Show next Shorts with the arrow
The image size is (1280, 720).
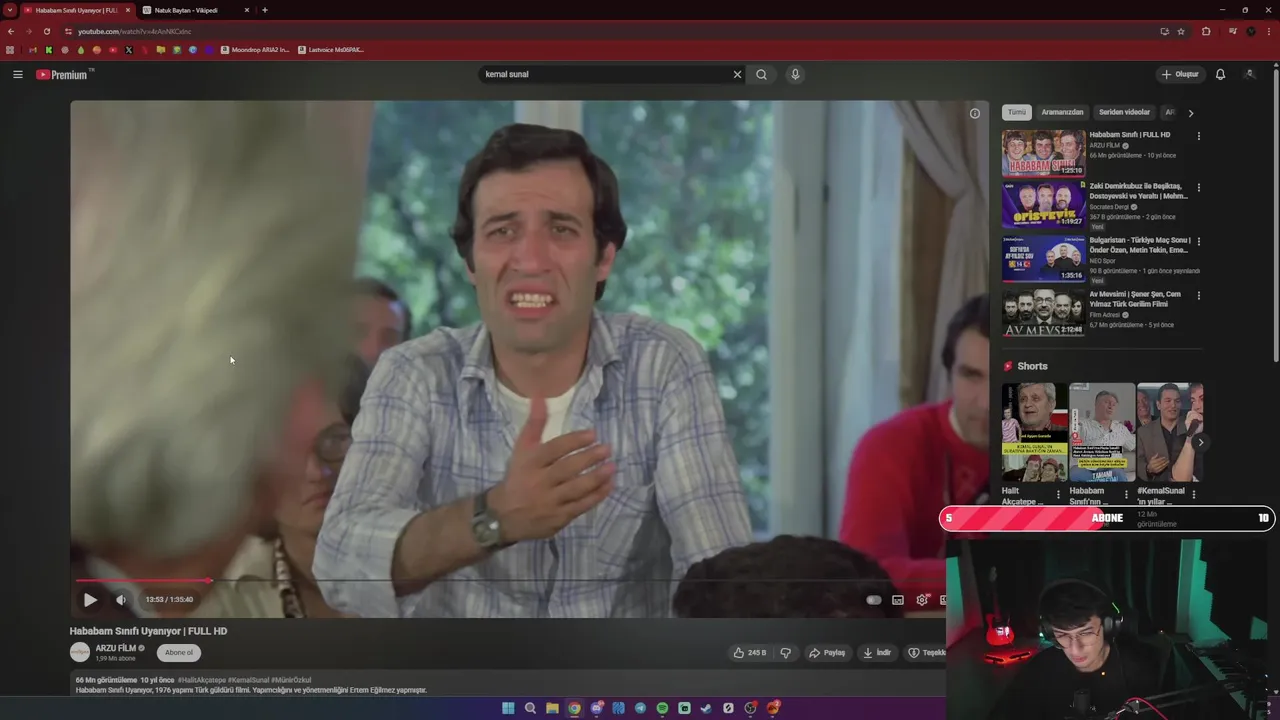(1201, 442)
